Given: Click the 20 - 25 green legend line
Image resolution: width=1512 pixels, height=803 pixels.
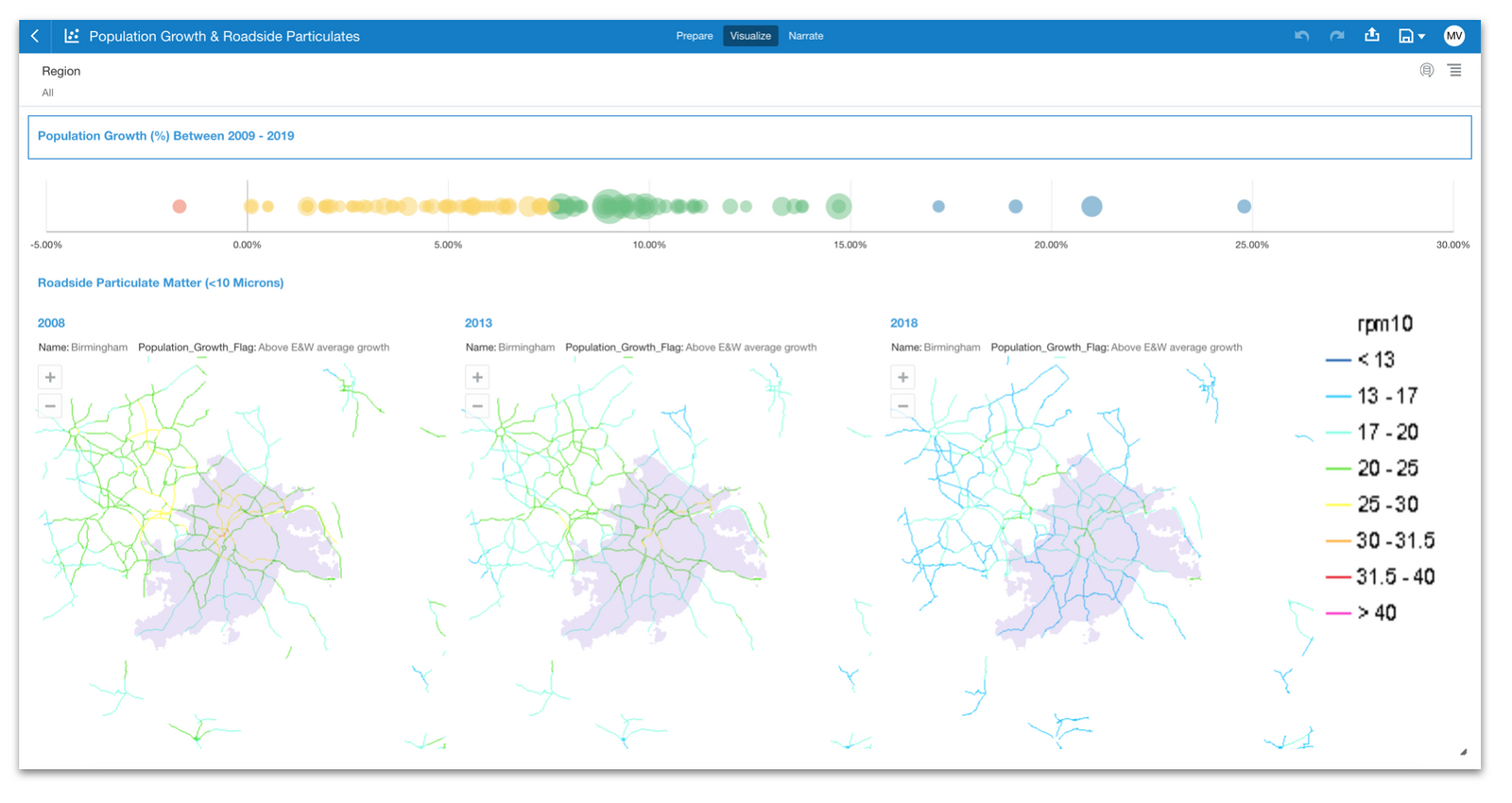Looking at the screenshot, I should (1338, 469).
